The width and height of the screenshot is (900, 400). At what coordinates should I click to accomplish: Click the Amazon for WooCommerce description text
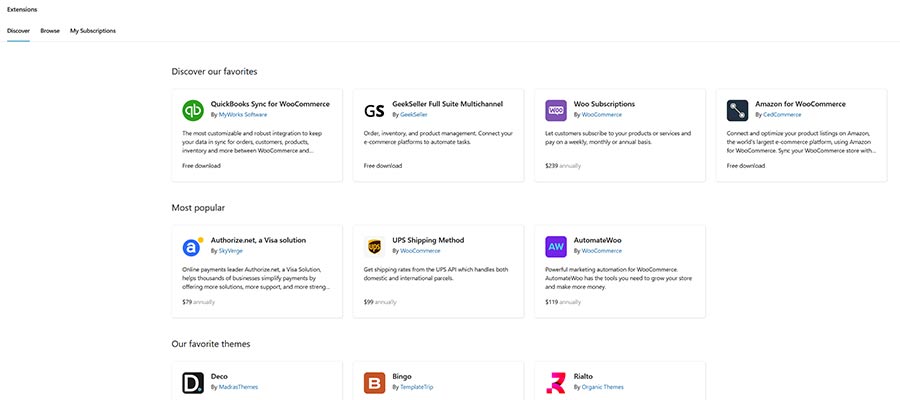pos(802,142)
